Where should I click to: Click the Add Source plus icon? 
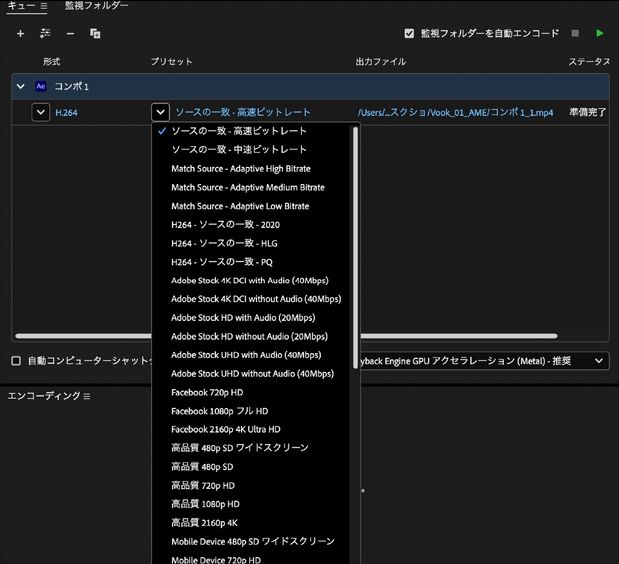coord(20,34)
